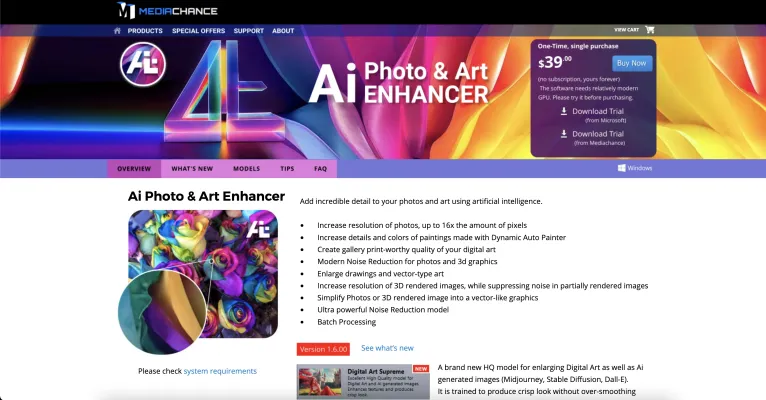This screenshot has width=766, height=400.
Task: Open the Support menu
Action: pos(249,31)
